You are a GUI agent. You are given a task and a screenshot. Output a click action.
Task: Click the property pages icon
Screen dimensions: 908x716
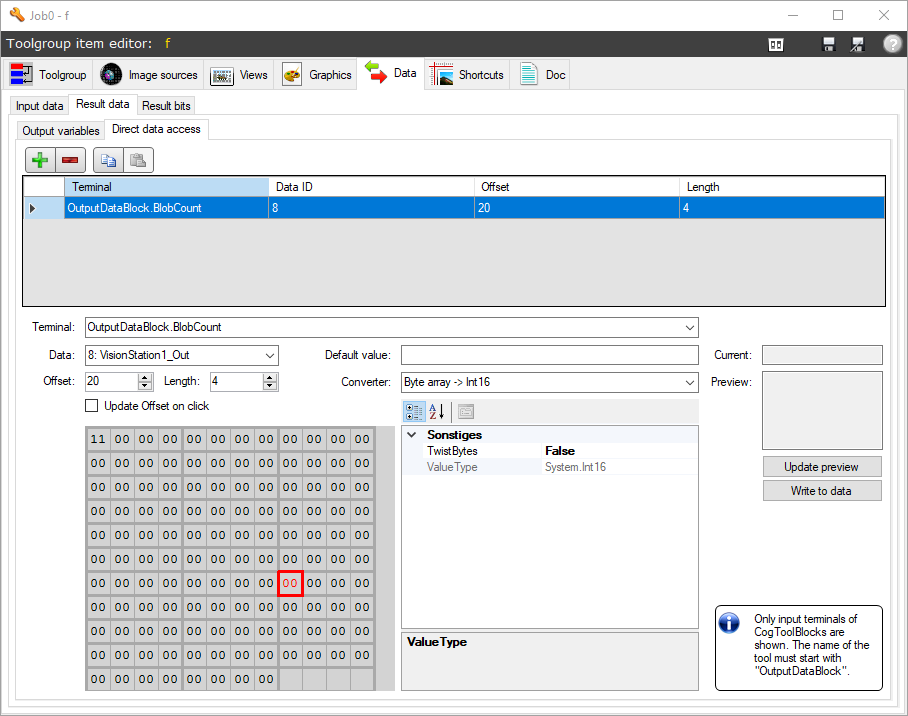click(x=466, y=412)
